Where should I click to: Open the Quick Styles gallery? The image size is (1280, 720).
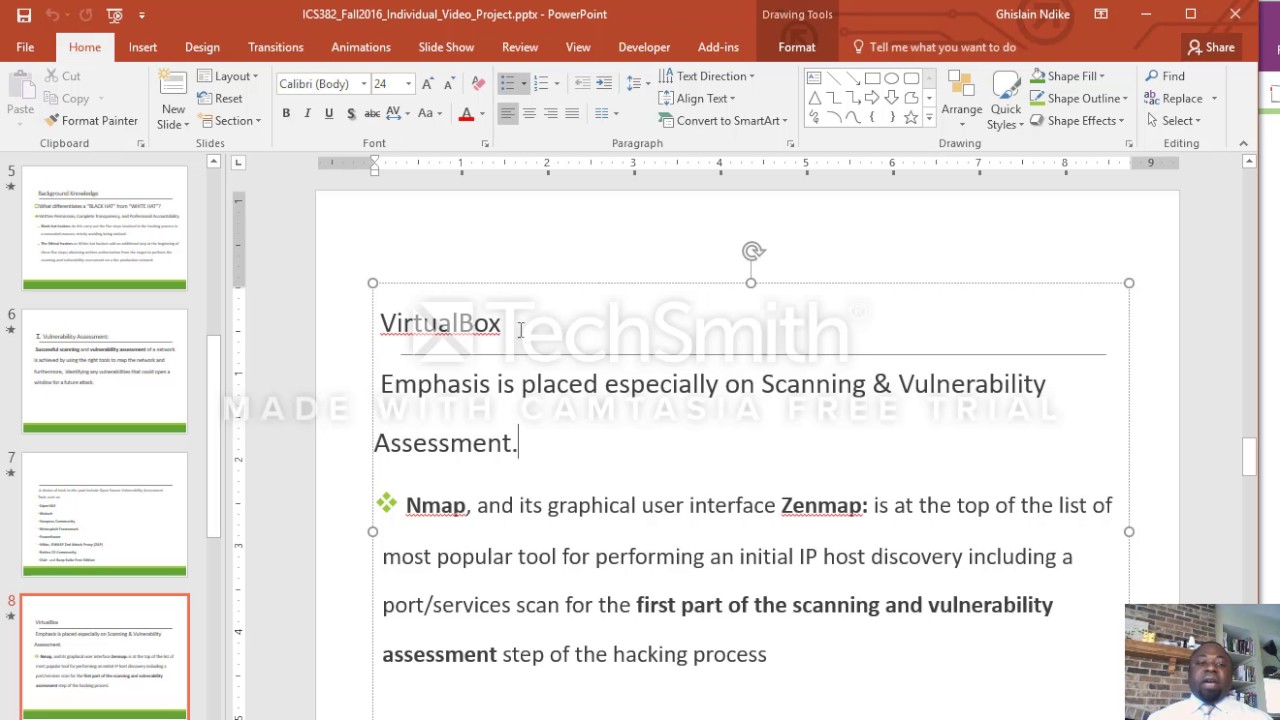(x=1006, y=100)
